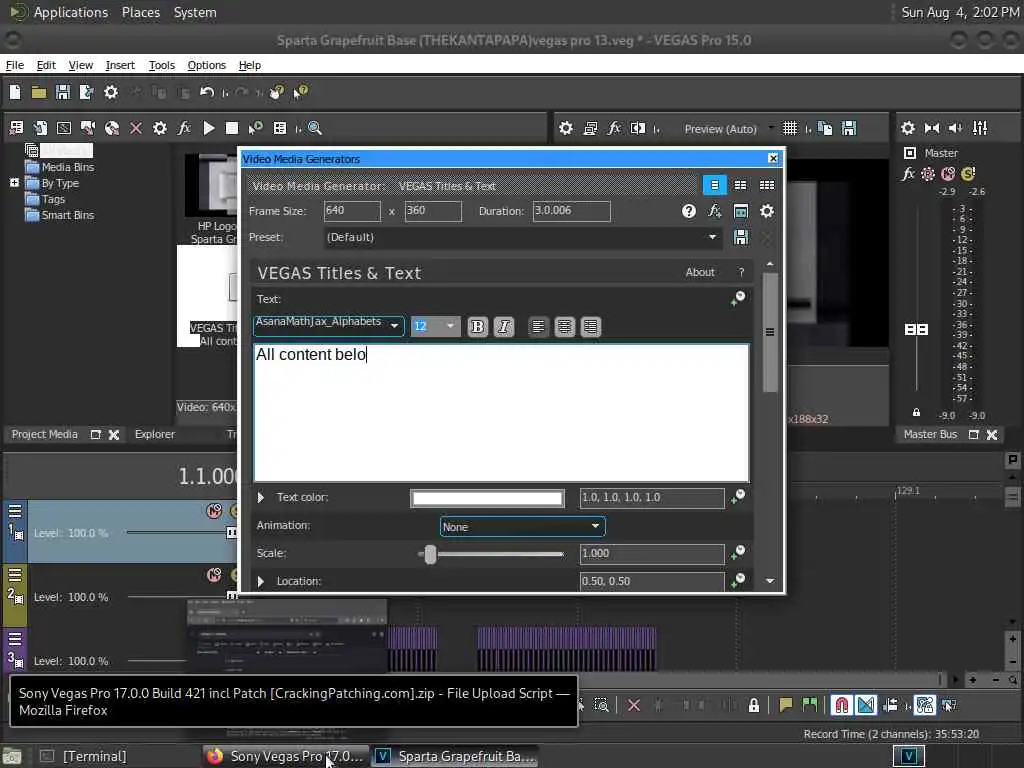Toggle bold text formatting

(x=477, y=327)
